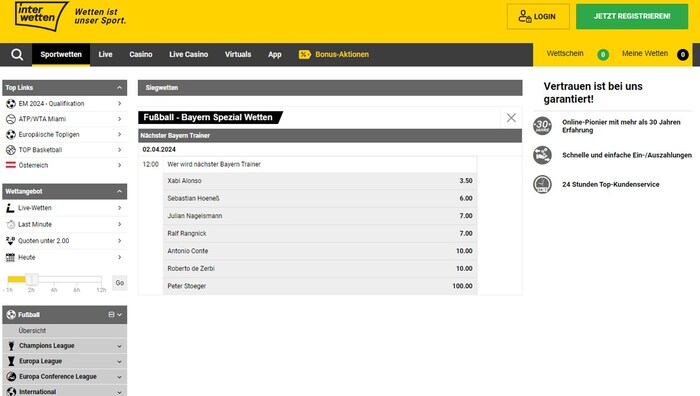The image size is (700, 396).
Task: Toggle the Fußball collapse-all box icon
Action: tap(111, 315)
